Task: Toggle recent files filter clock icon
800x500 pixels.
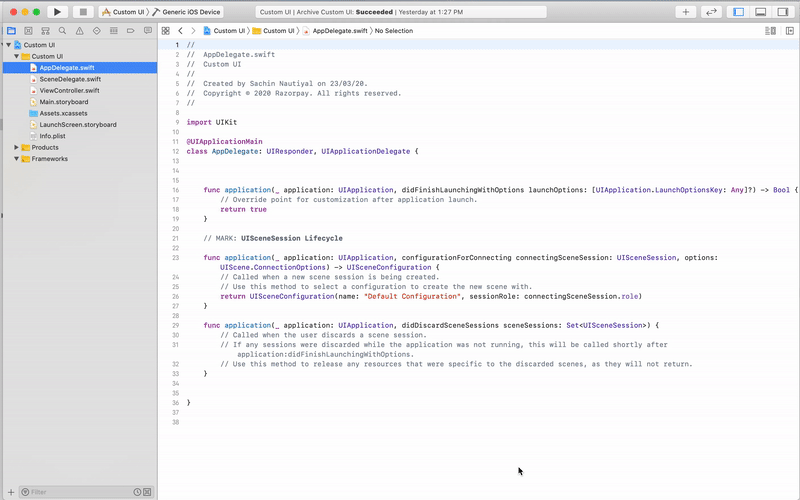Action: click(137, 492)
